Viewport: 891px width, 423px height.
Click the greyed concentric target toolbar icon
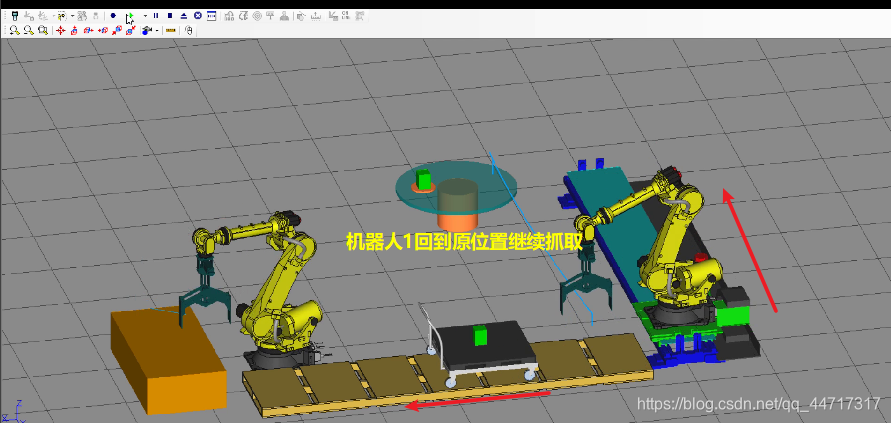(257, 16)
